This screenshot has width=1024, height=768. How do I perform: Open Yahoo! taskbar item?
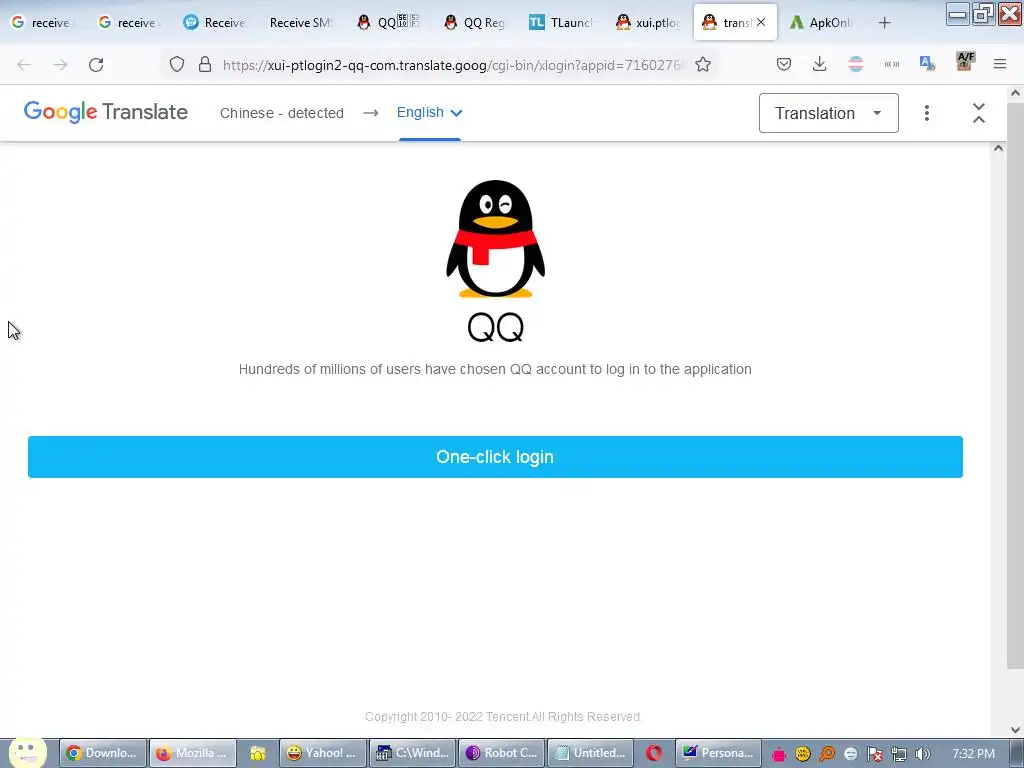322,753
